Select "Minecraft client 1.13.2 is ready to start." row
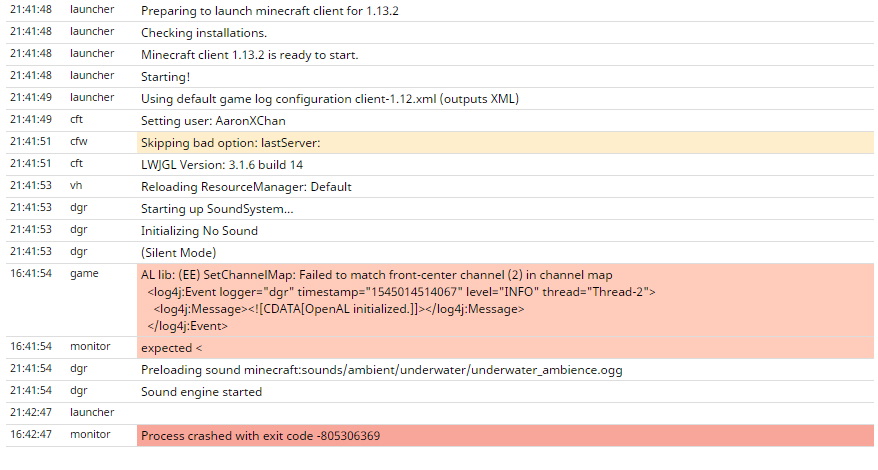878x470 pixels. pyautogui.click(x=249, y=55)
